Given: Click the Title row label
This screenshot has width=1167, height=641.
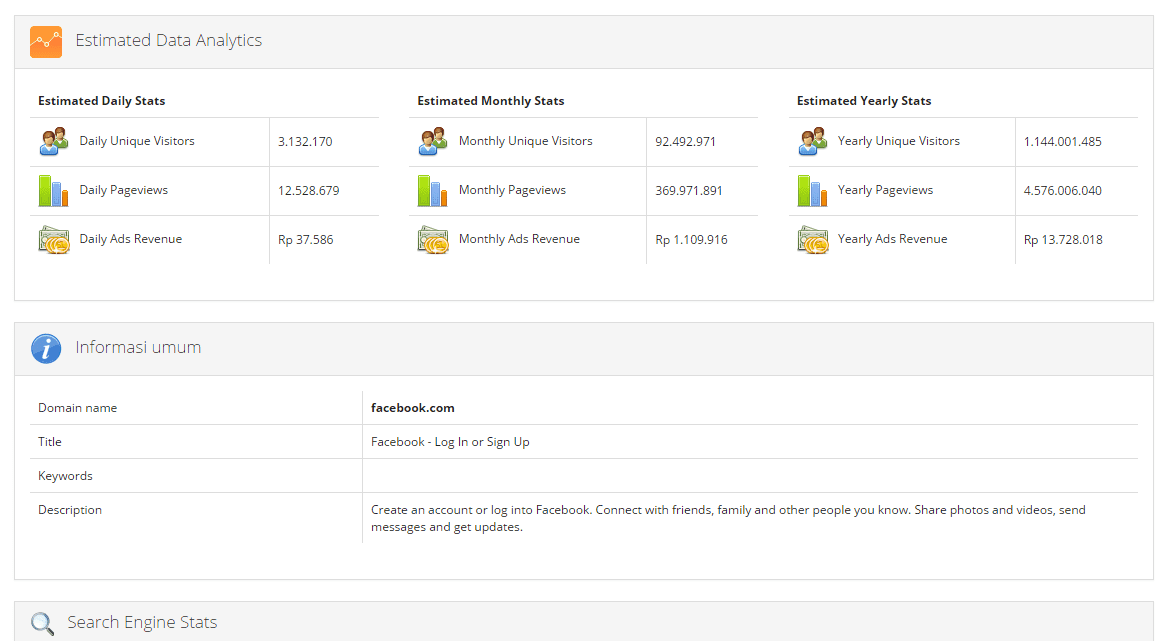Looking at the screenshot, I should pos(50,442).
